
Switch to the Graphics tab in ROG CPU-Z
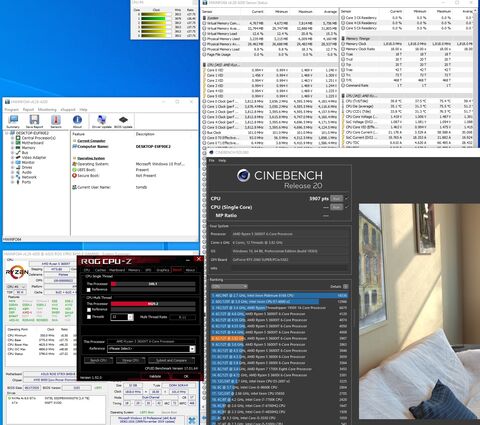click(163, 270)
